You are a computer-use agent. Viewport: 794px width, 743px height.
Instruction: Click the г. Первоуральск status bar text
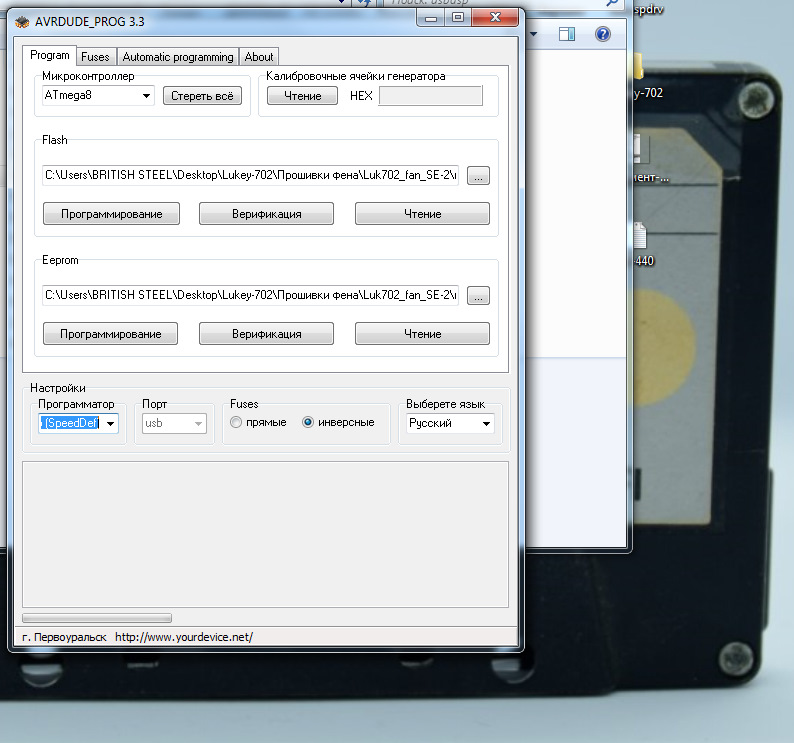(x=64, y=637)
